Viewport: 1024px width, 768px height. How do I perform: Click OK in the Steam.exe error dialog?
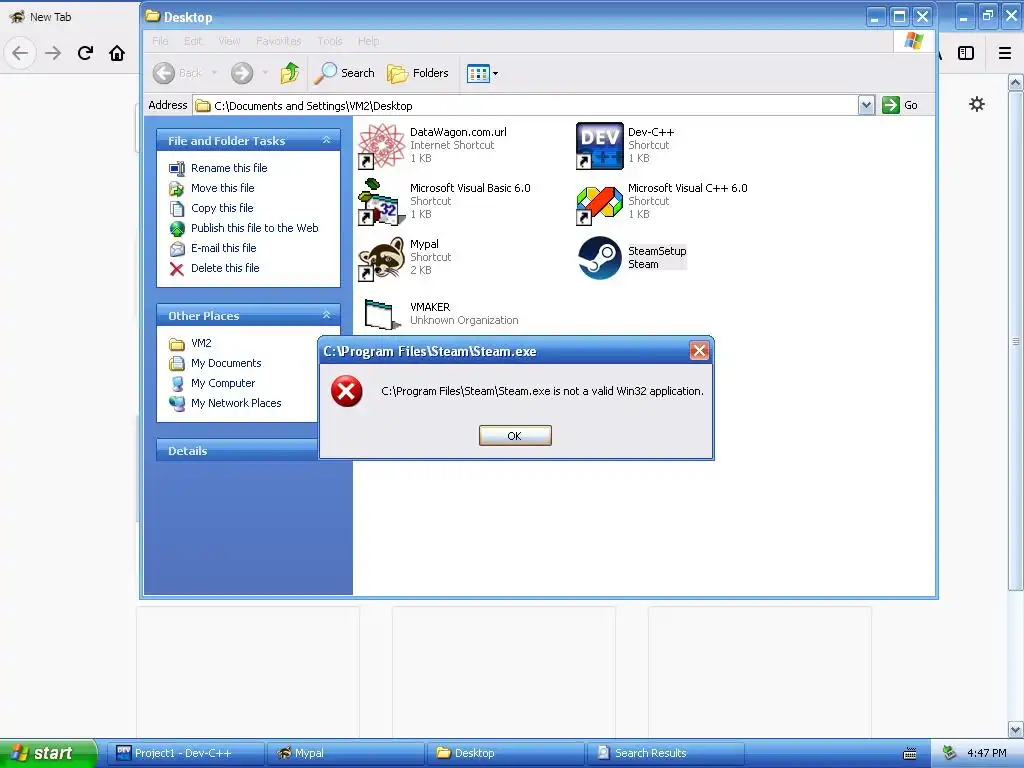coord(515,436)
